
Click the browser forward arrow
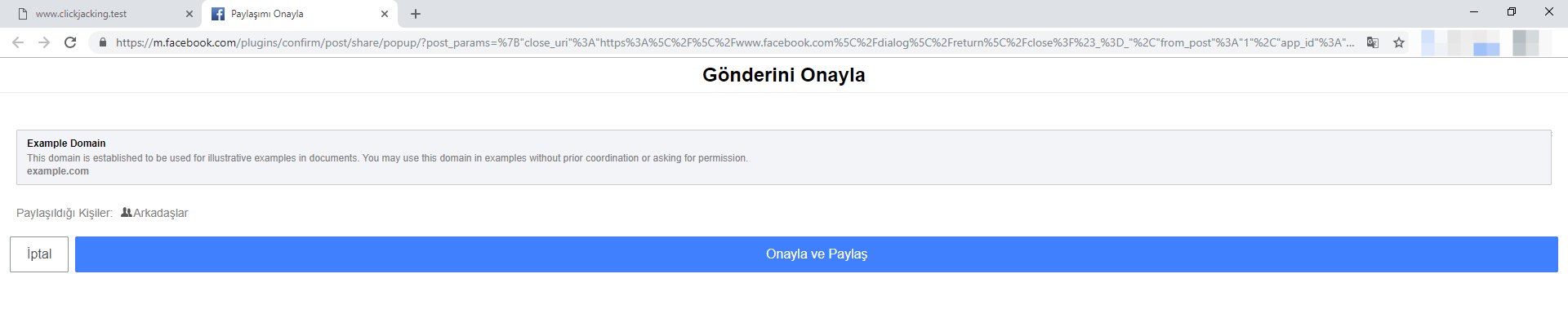click(44, 42)
